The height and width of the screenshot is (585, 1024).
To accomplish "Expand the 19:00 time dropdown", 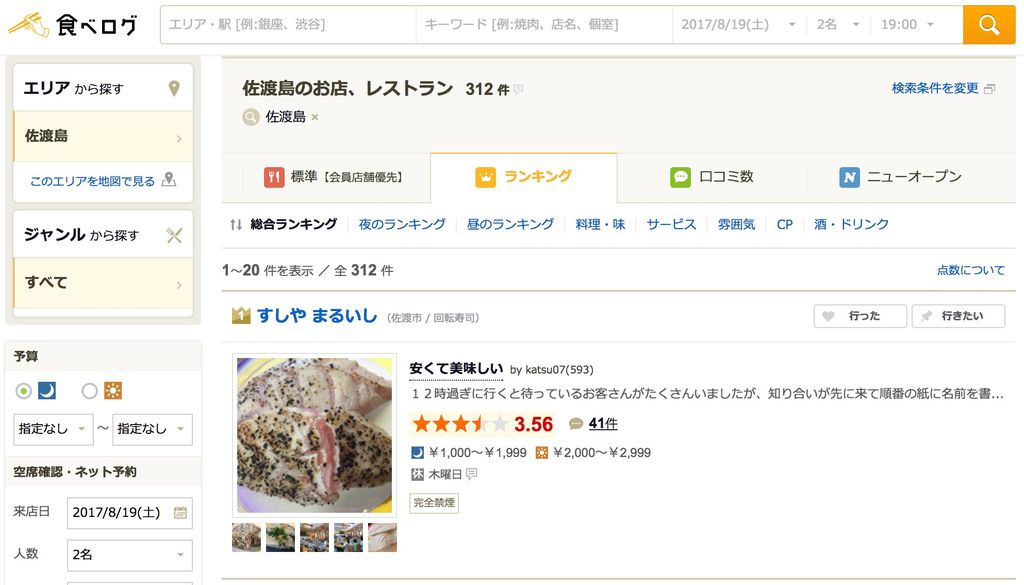I will pyautogui.click(x=908, y=25).
